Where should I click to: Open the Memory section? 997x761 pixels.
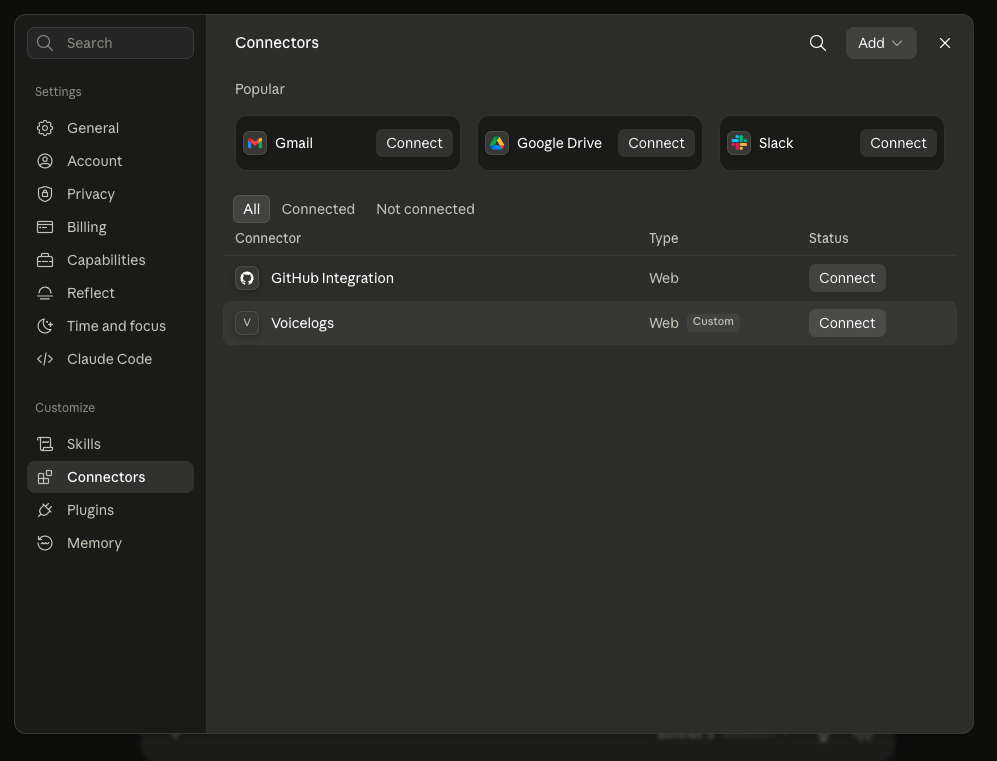coord(111,543)
